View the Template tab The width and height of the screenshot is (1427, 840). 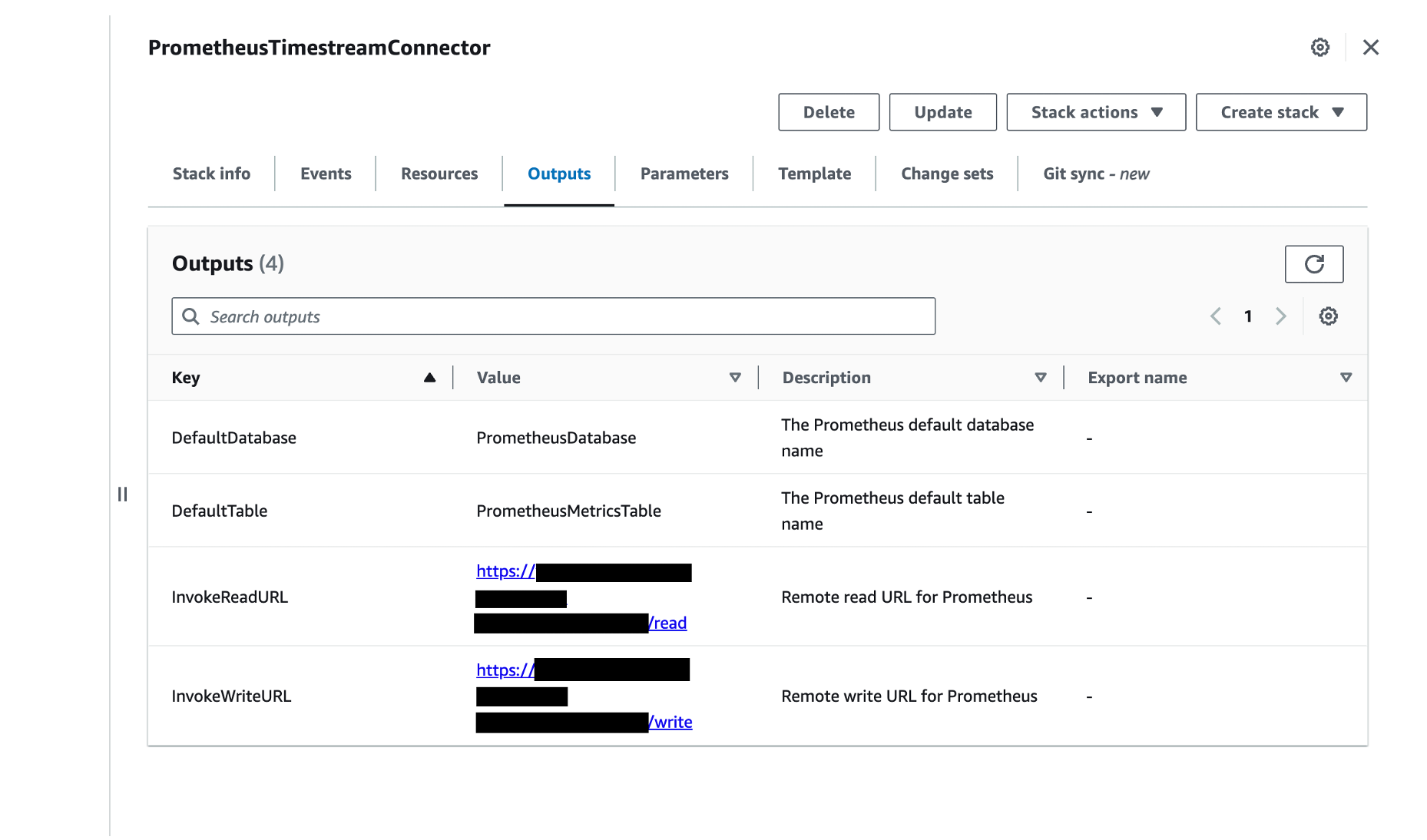coord(814,174)
